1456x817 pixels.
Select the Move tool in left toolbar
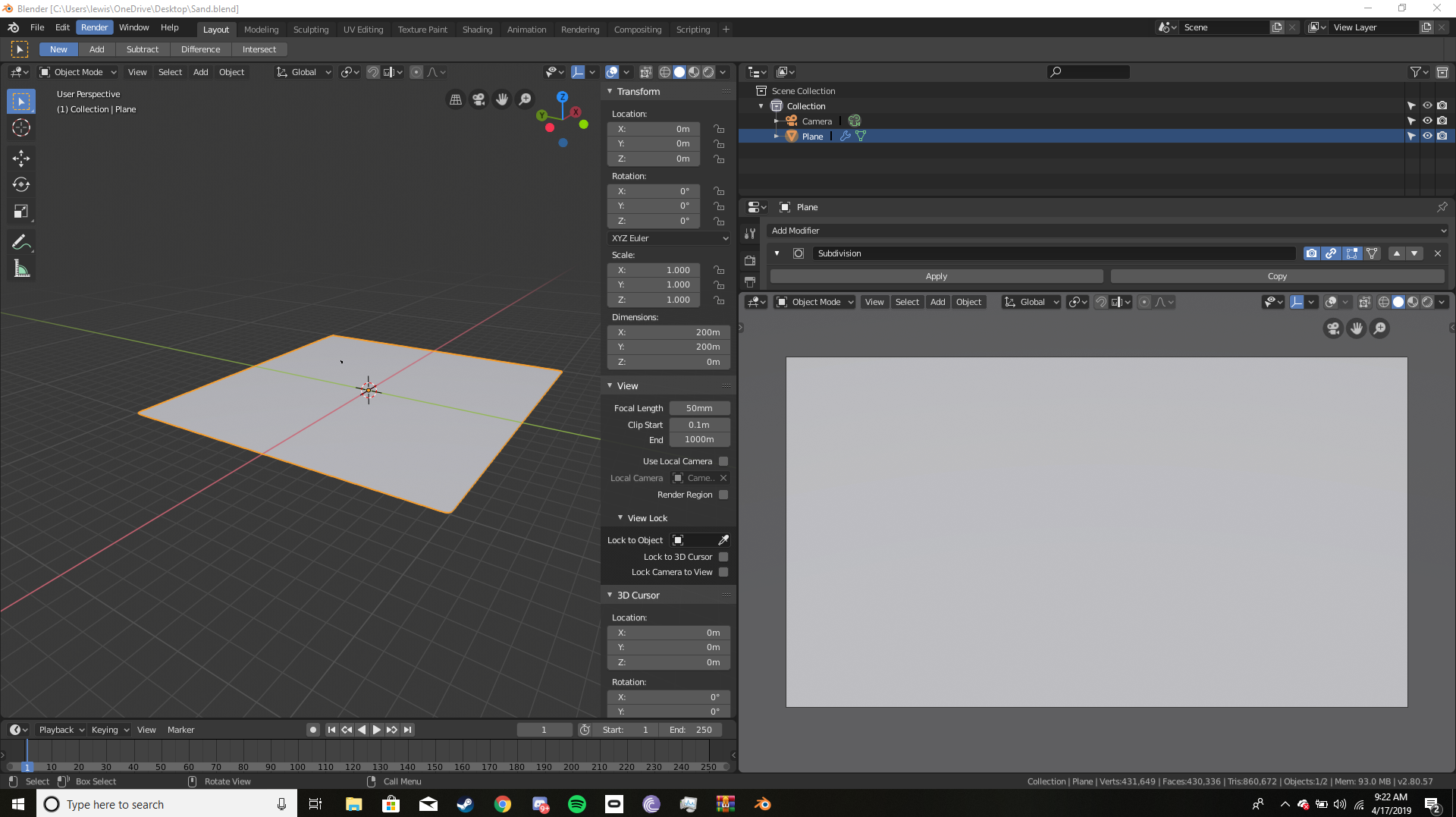[21, 158]
